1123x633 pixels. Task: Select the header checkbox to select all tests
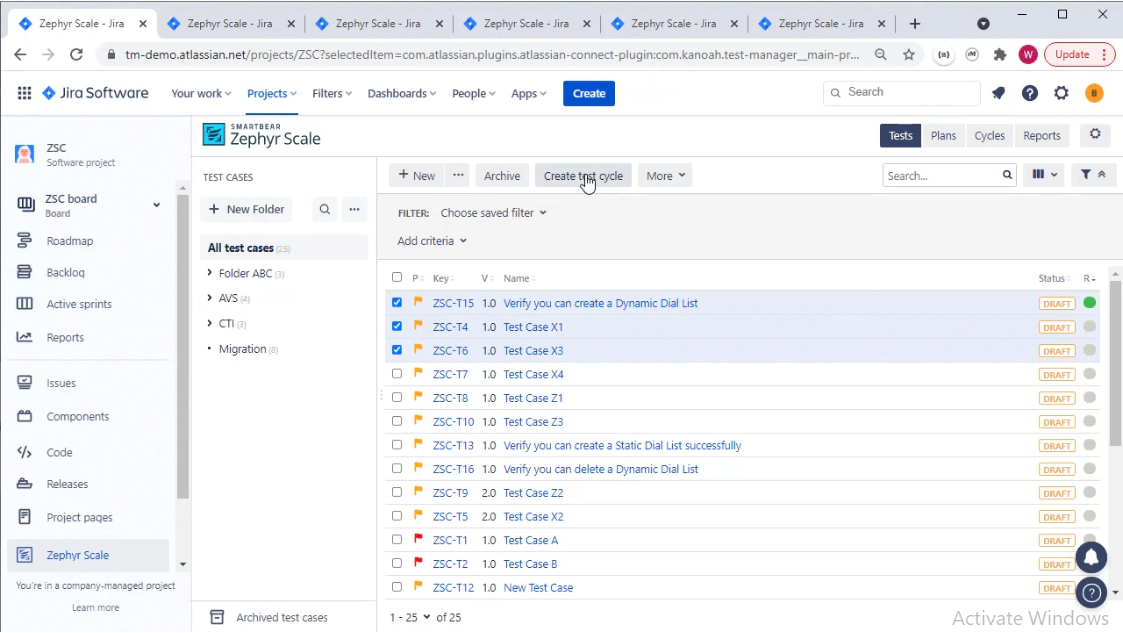pos(397,278)
